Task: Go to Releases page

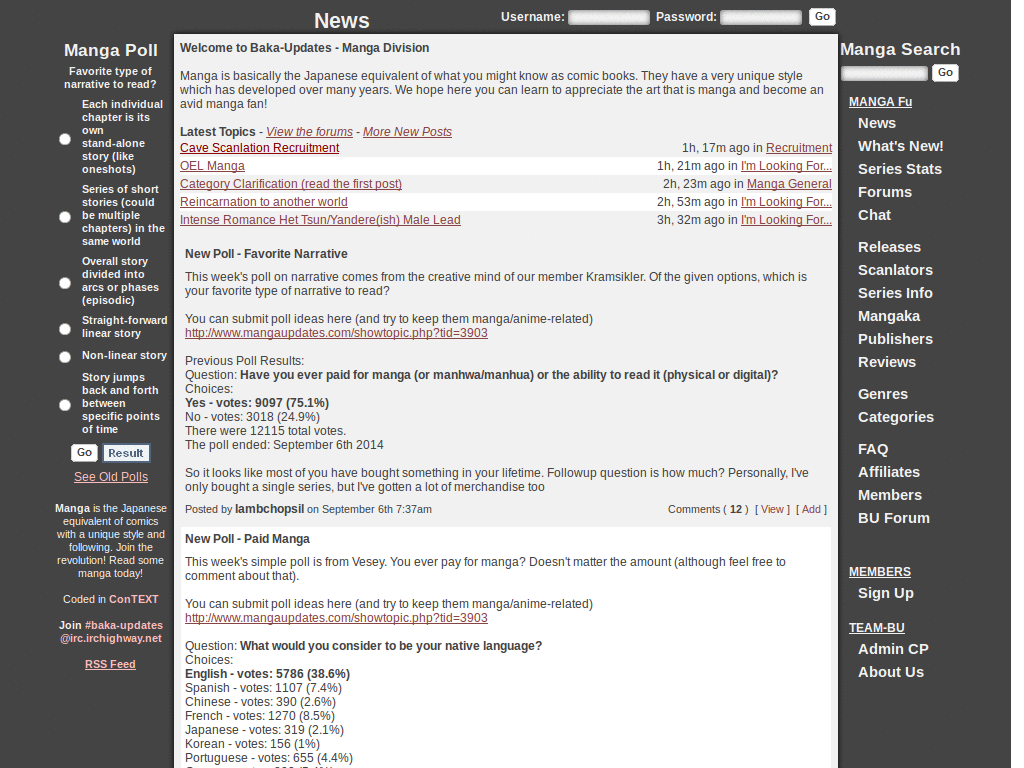Action: (x=889, y=247)
